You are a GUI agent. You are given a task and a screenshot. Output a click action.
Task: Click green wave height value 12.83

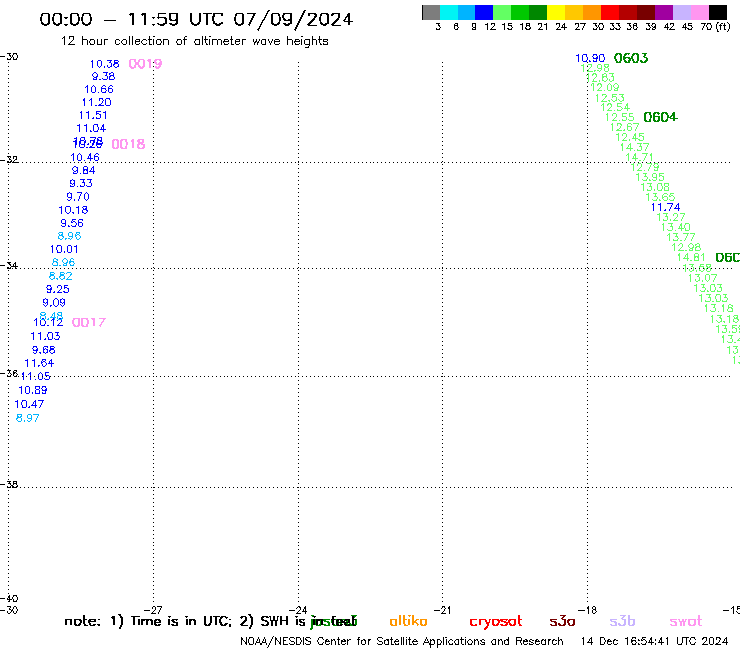pyautogui.click(x=600, y=77)
